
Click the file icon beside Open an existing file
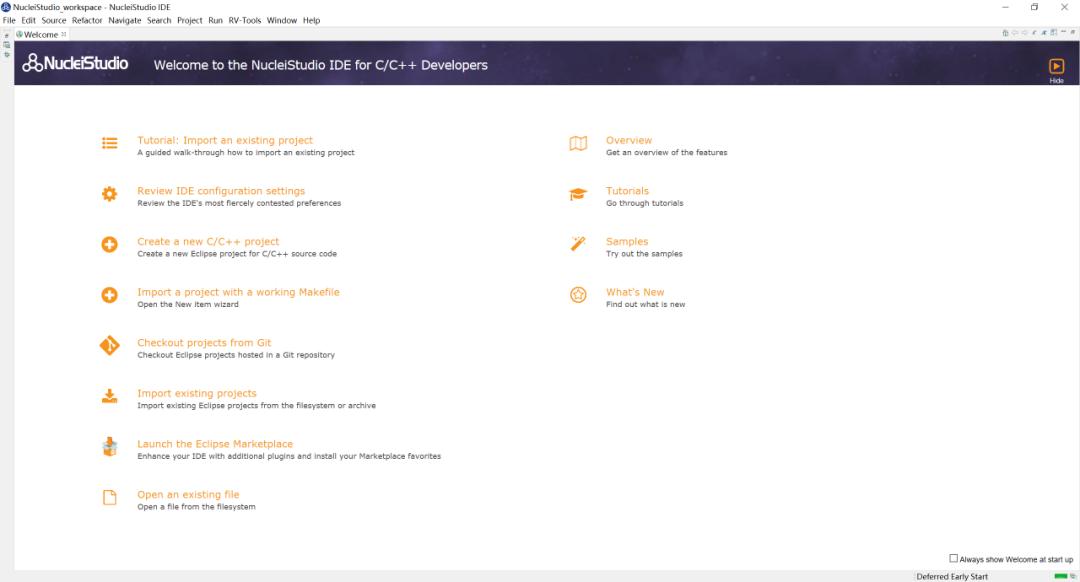[x=110, y=497]
